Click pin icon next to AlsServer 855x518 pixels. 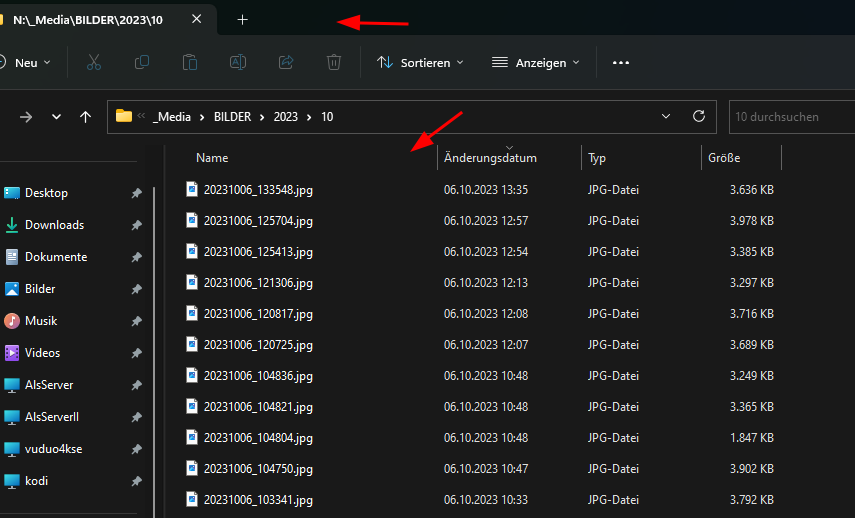click(x=136, y=385)
